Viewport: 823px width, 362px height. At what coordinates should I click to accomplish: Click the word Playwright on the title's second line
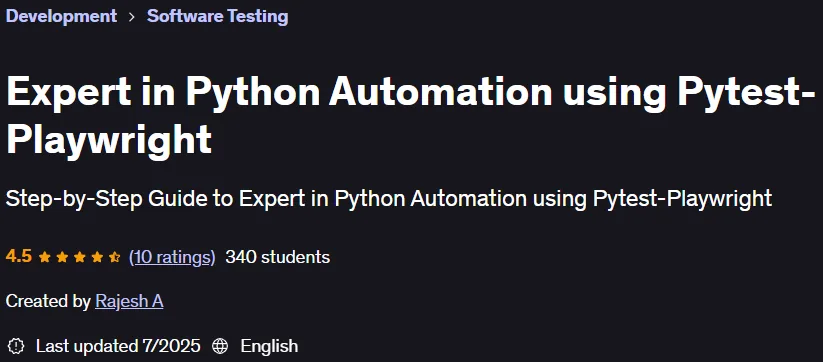109,138
